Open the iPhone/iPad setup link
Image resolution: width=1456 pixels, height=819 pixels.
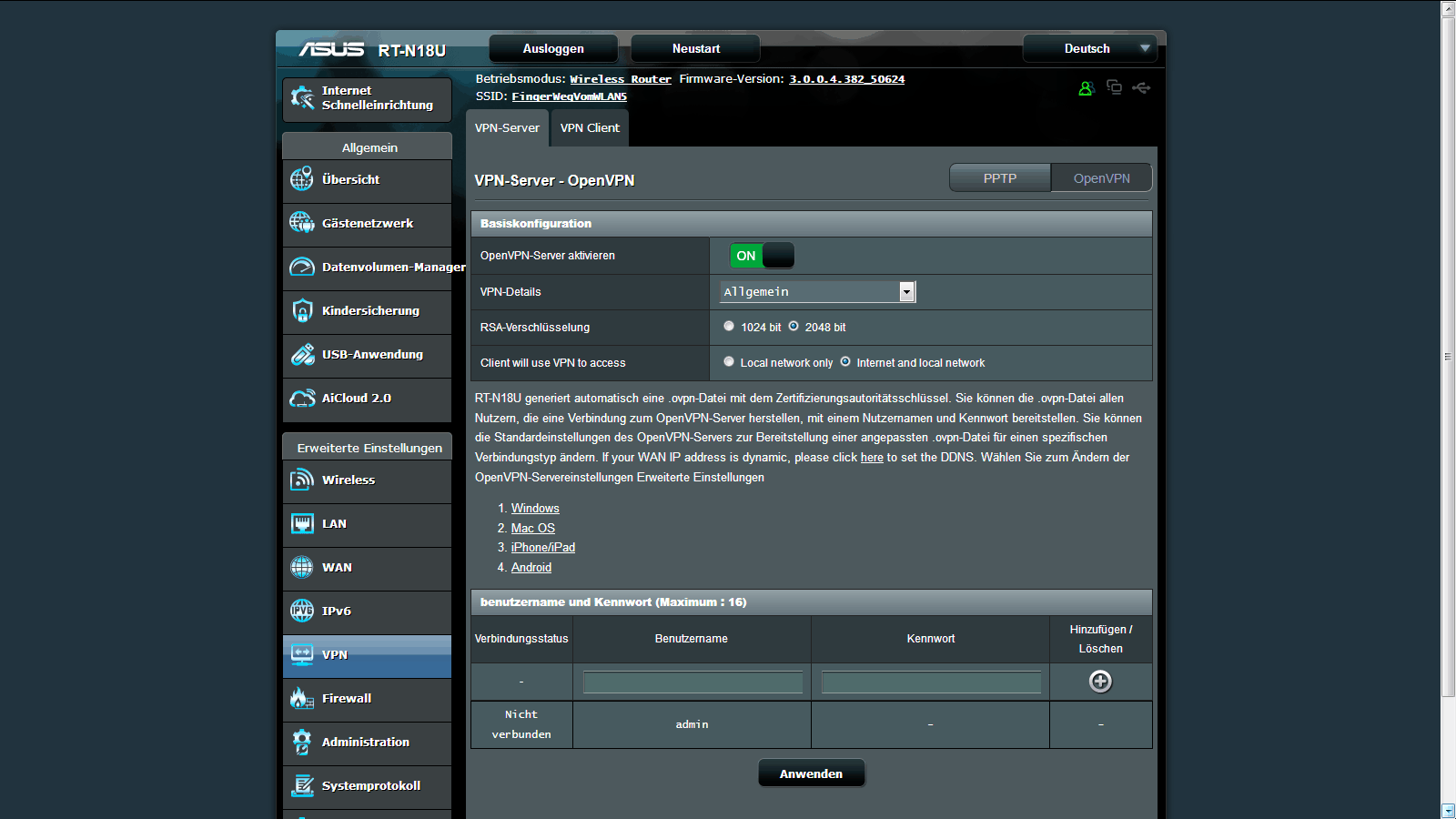tap(543, 548)
